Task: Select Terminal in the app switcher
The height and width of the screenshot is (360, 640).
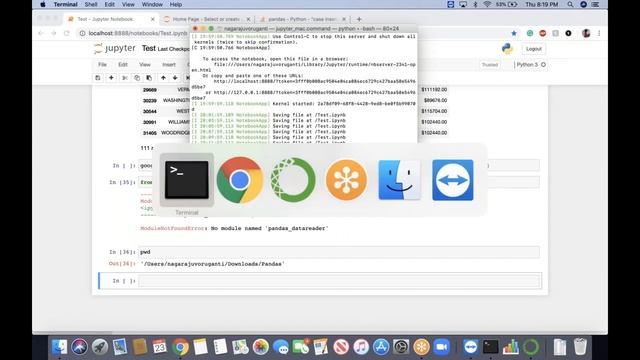Action: pos(187,180)
